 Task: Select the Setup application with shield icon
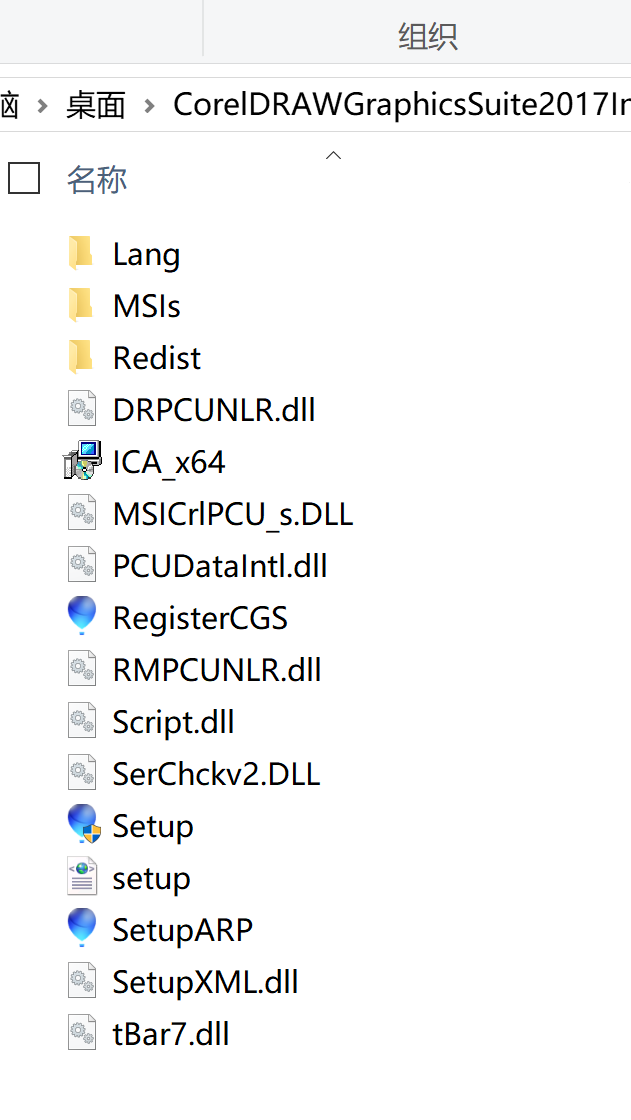click(83, 824)
